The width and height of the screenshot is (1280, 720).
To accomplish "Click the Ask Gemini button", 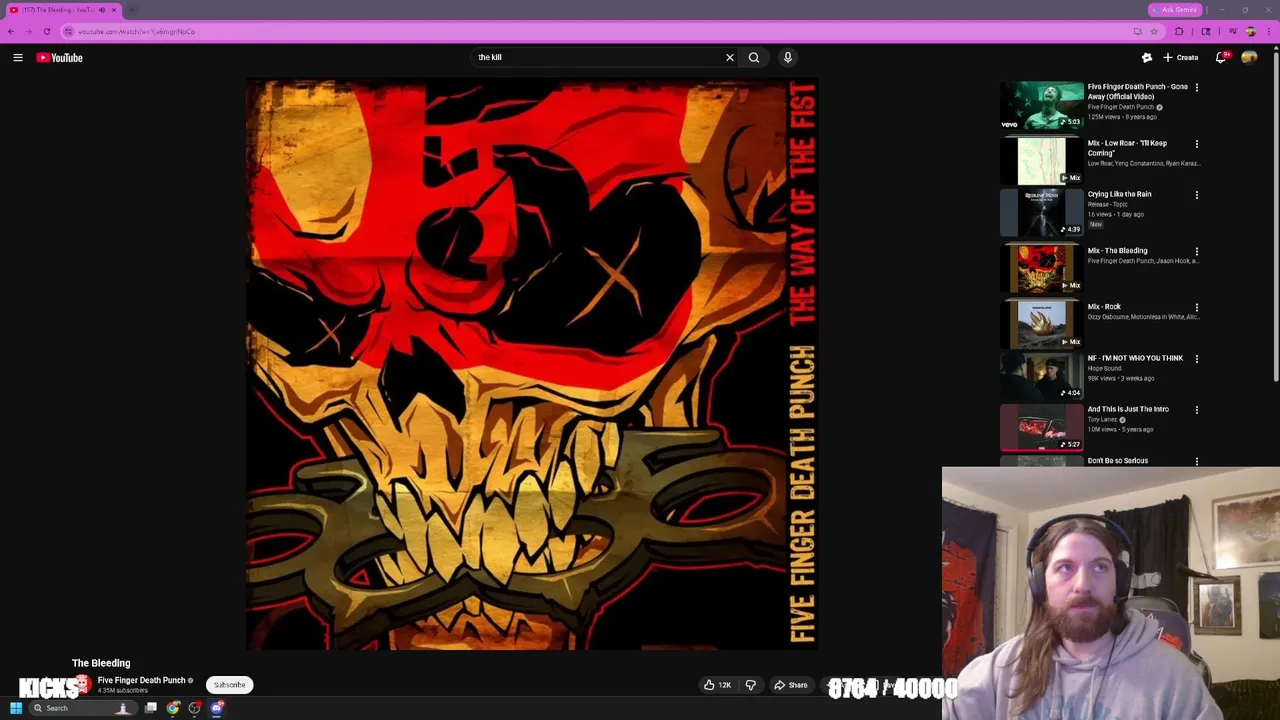I will click(1175, 10).
